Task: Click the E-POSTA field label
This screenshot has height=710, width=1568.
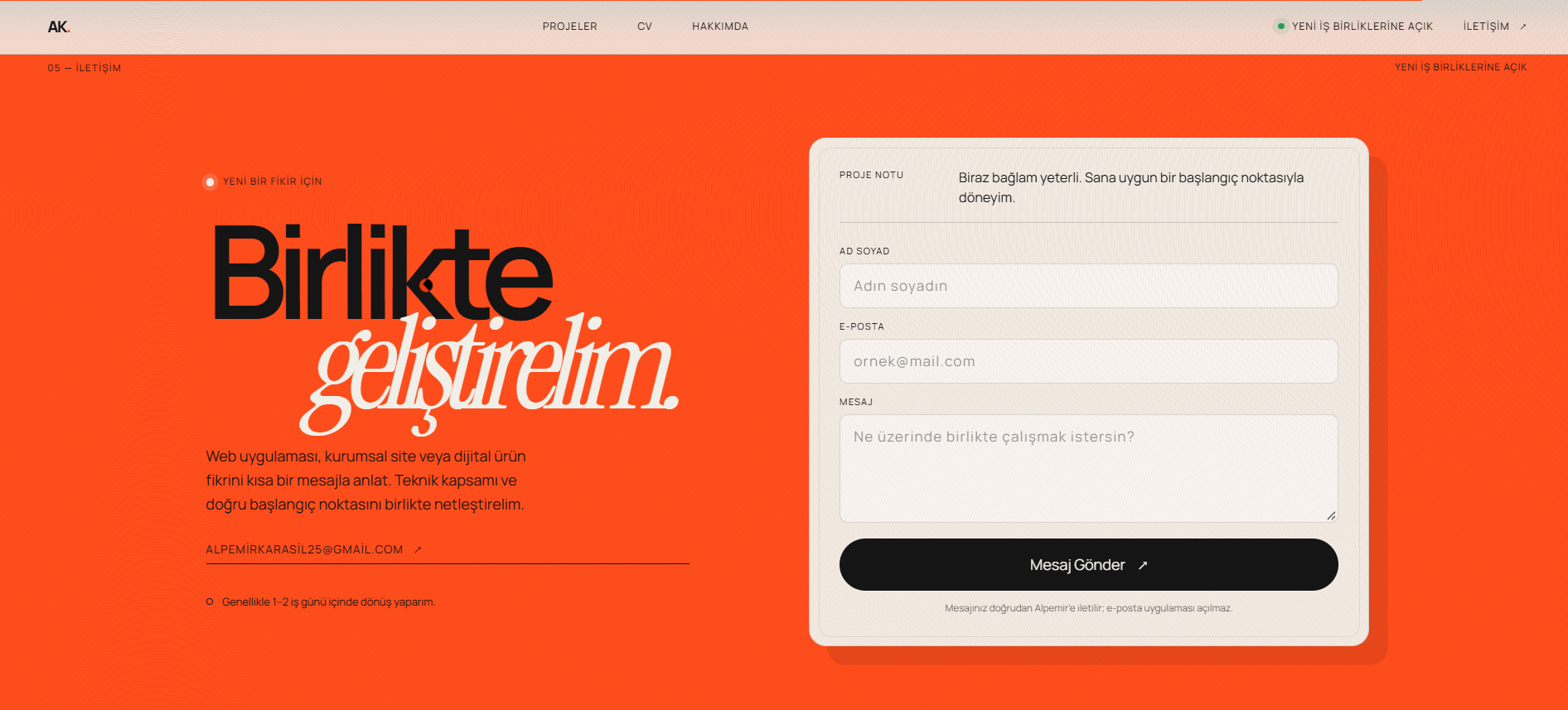Action: (x=861, y=326)
